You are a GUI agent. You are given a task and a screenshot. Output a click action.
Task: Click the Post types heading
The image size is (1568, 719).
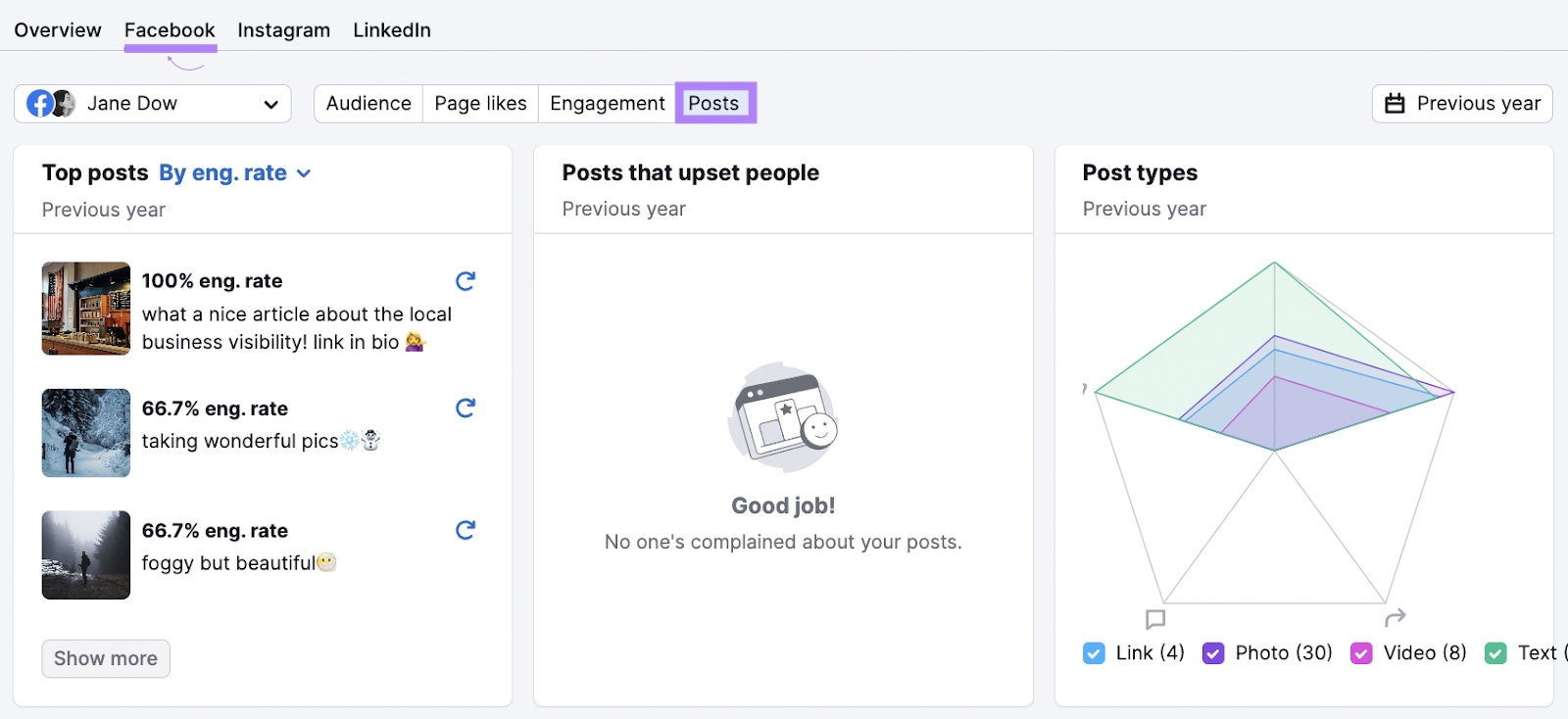(x=1140, y=172)
